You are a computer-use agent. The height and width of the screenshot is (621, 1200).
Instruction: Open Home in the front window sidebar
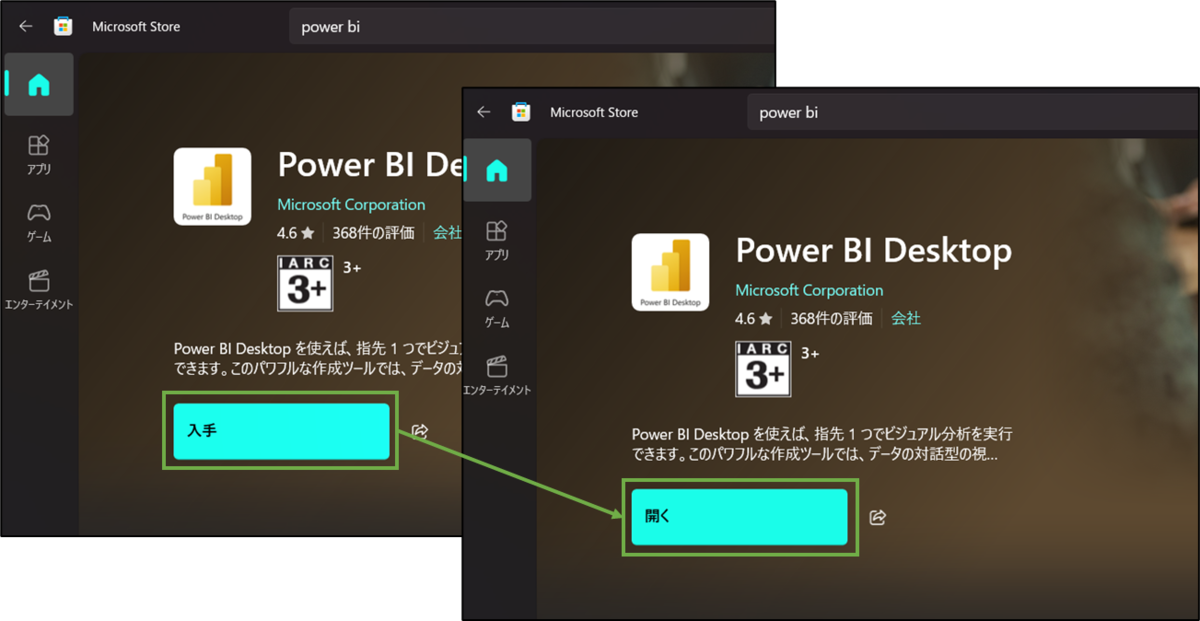pyautogui.click(x=497, y=171)
